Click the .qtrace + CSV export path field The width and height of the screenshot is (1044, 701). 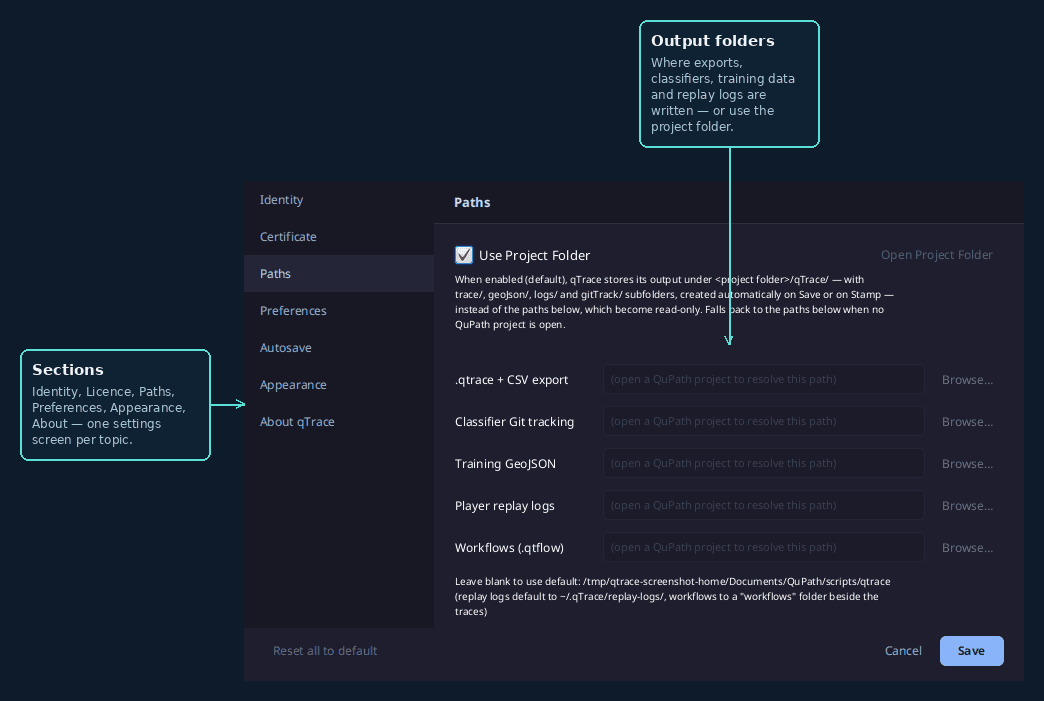(764, 379)
